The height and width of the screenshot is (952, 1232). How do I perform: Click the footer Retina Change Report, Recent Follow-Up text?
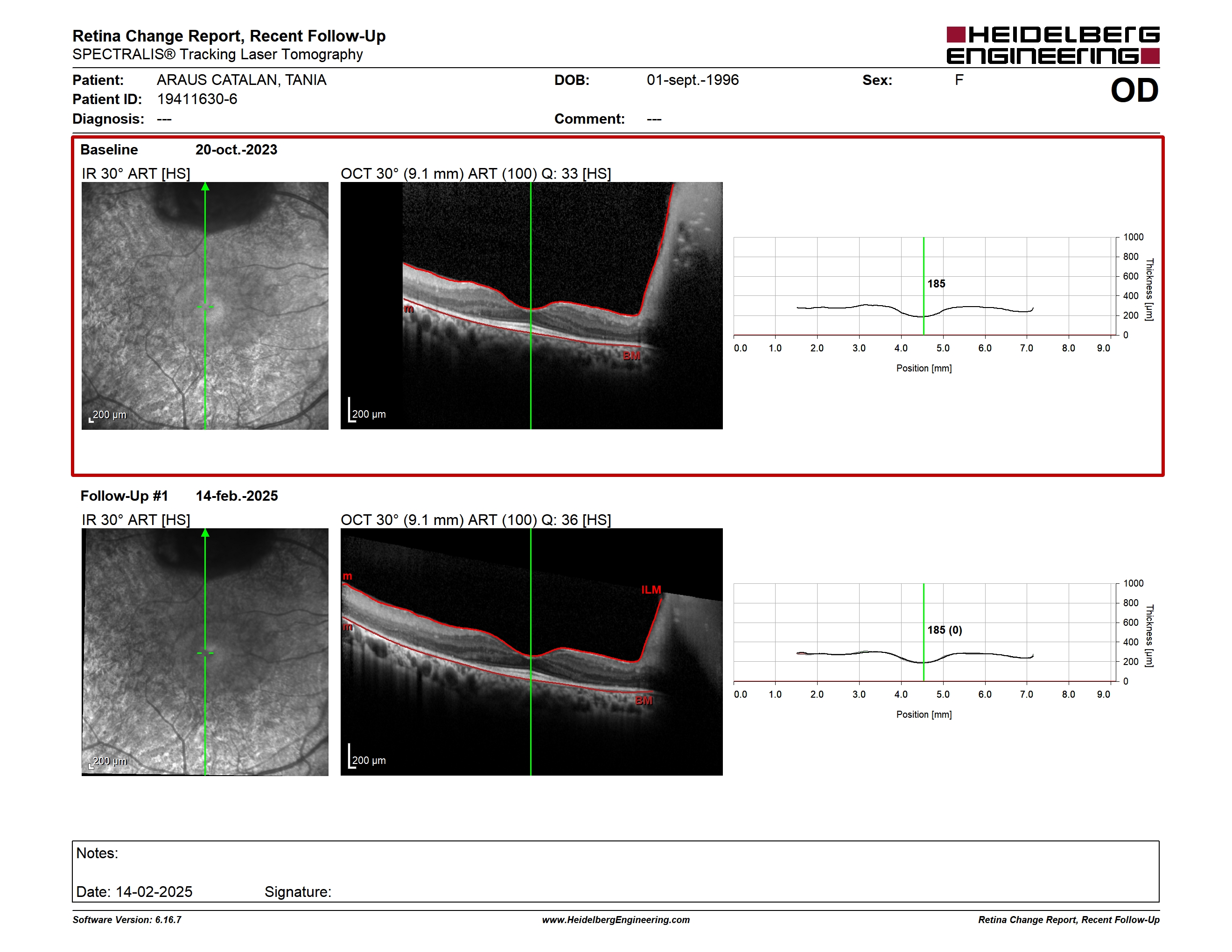1069,920
